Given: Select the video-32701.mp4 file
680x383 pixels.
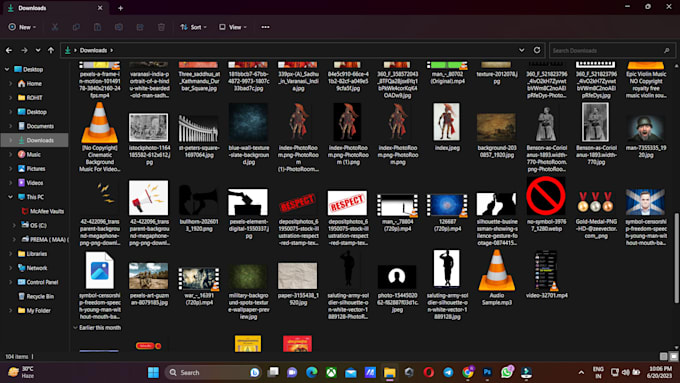Looking at the screenshot, I should click(x=546, y=274).
